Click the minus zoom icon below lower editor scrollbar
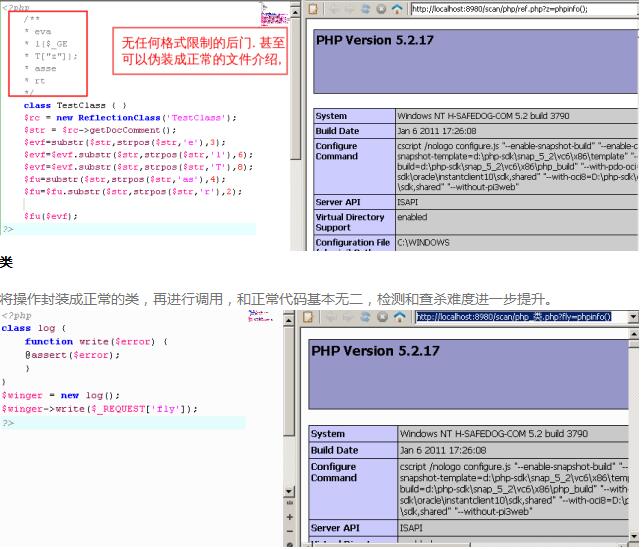 coord(289,531)
